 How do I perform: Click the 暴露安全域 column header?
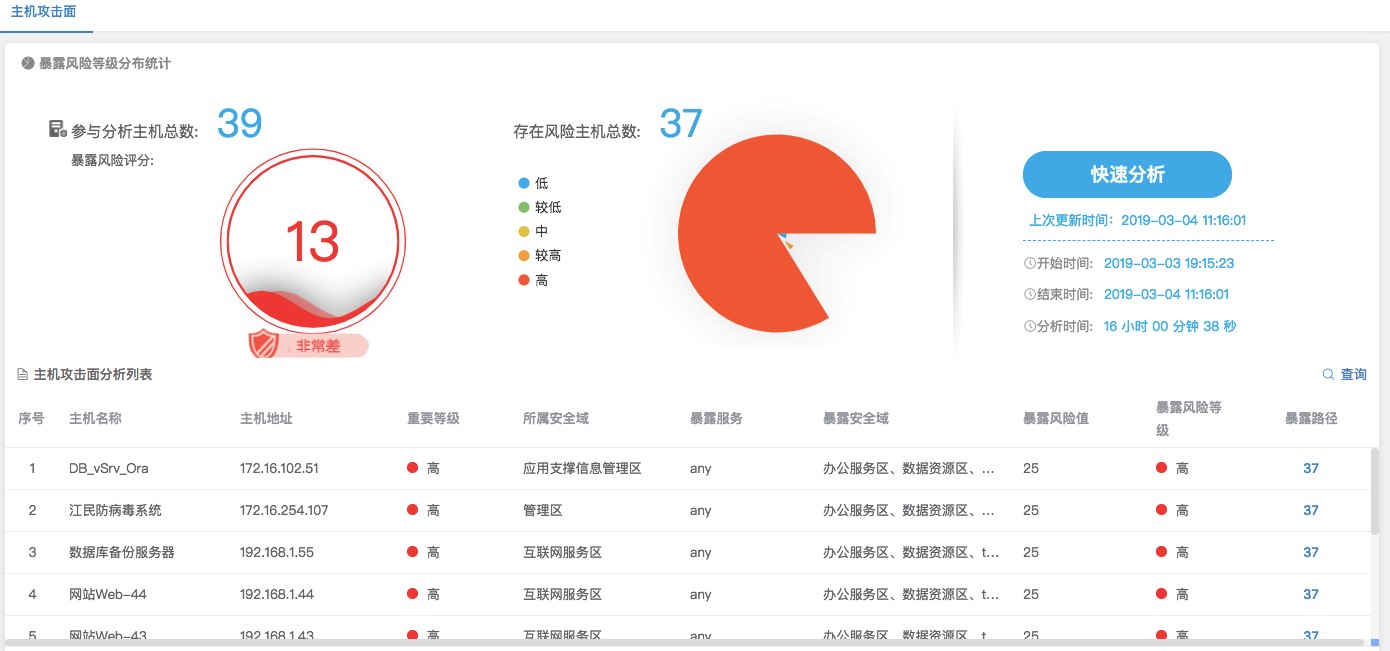pos(856,418)
